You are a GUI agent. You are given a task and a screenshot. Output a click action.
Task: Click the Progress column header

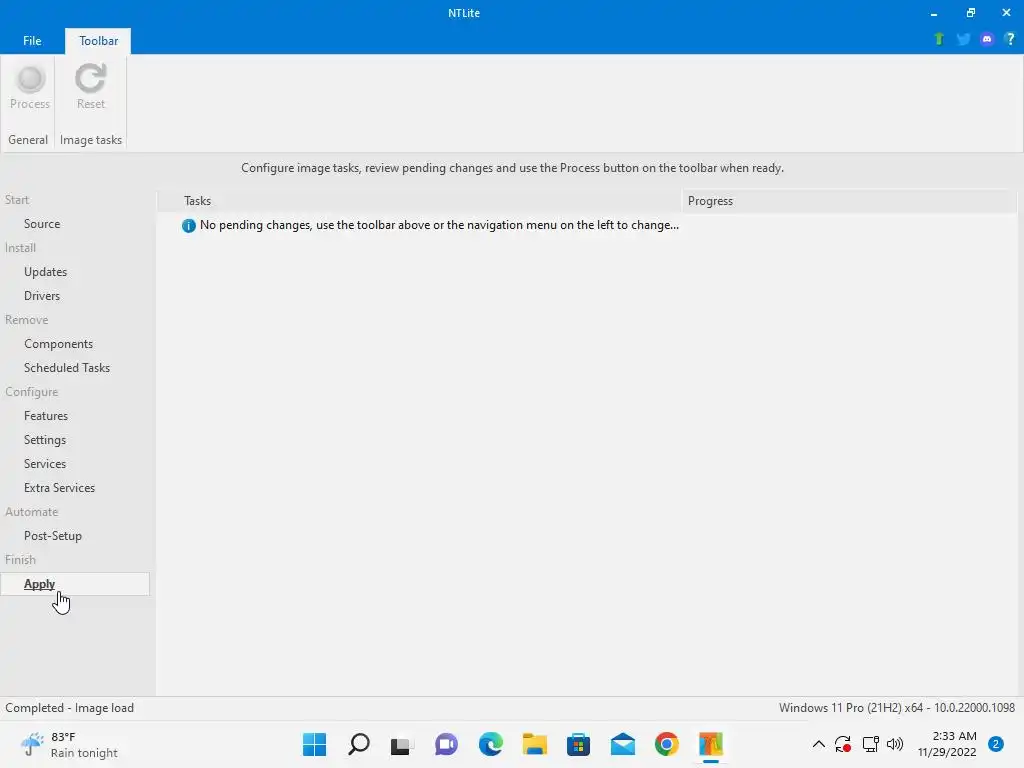pos(849,201)
